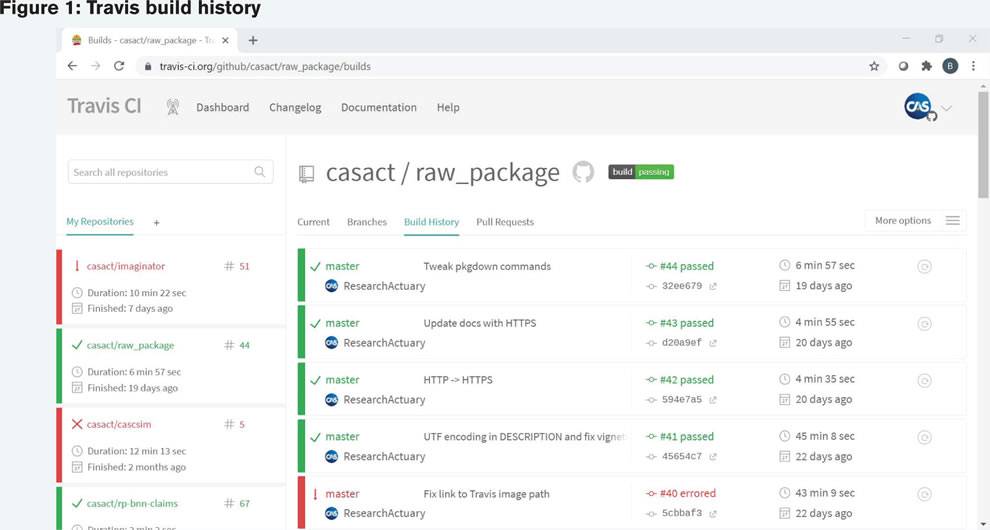The width and height of the screenshot is (990, 530).
Task: Open the #40 errored build link
Action: pyautogui.click(x=688, y=493)
